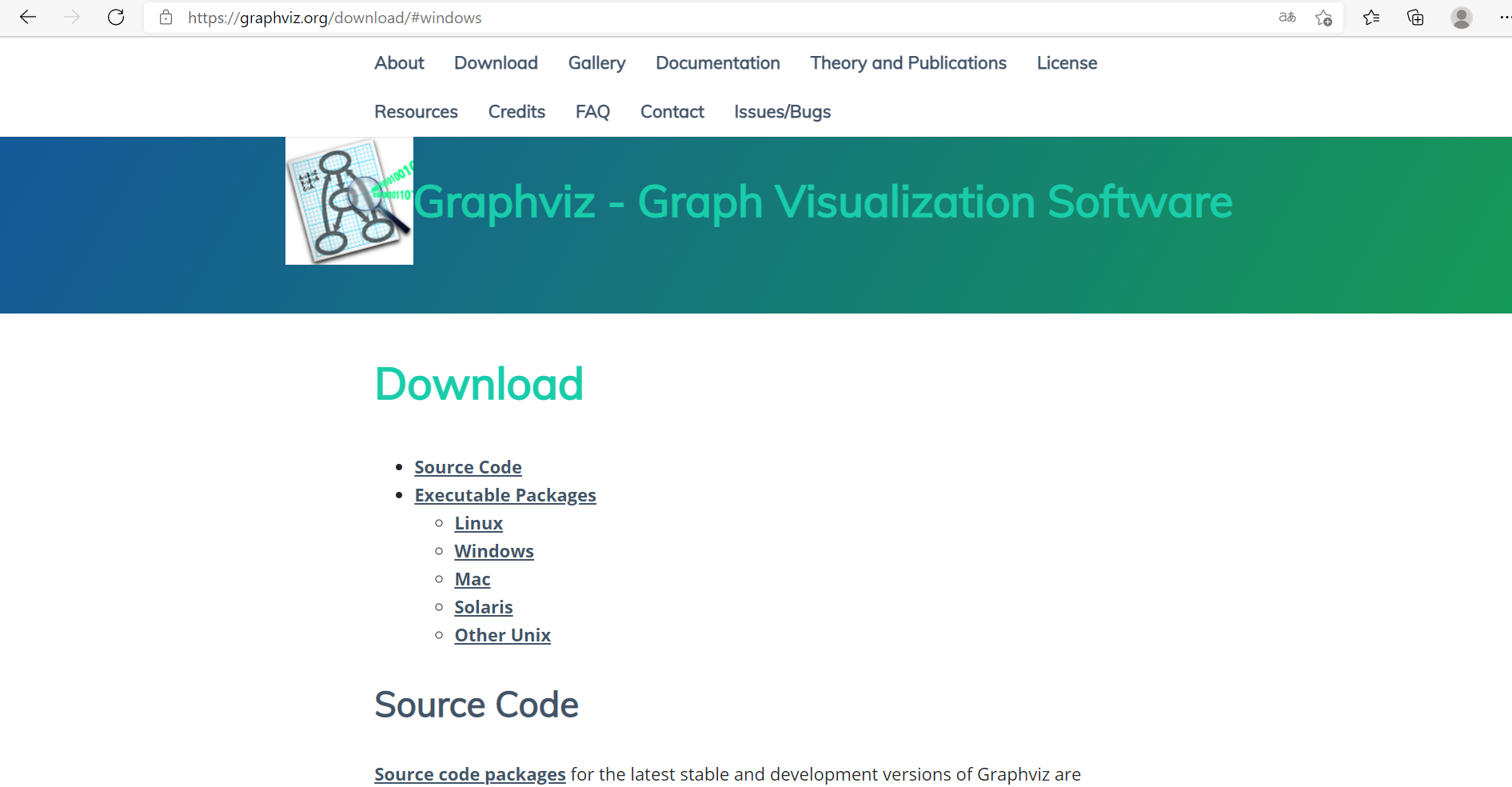Click the Source Code section heading

(x=477, y=705)
